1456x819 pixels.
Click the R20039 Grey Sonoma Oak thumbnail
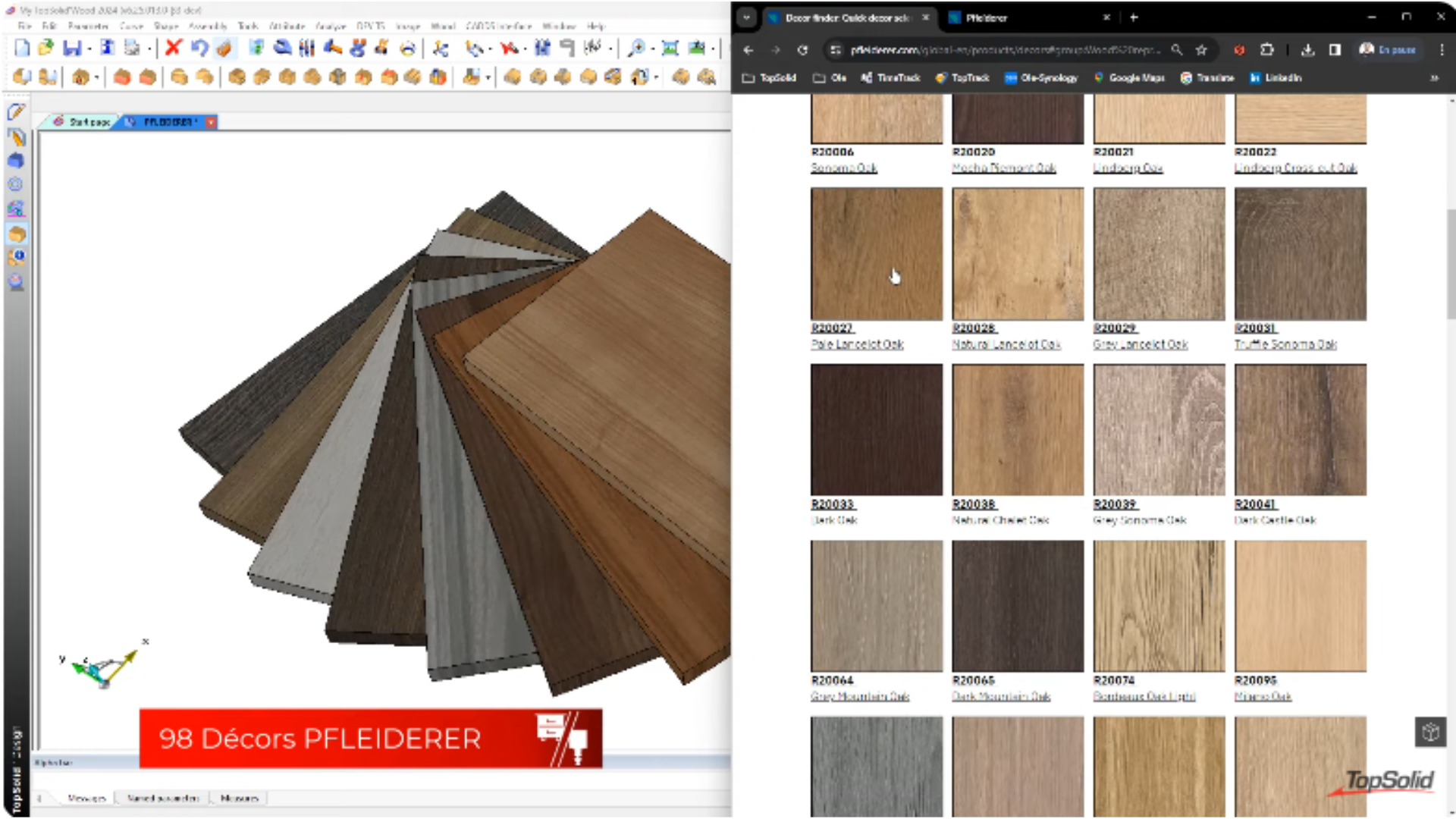tap(1159, 429)
